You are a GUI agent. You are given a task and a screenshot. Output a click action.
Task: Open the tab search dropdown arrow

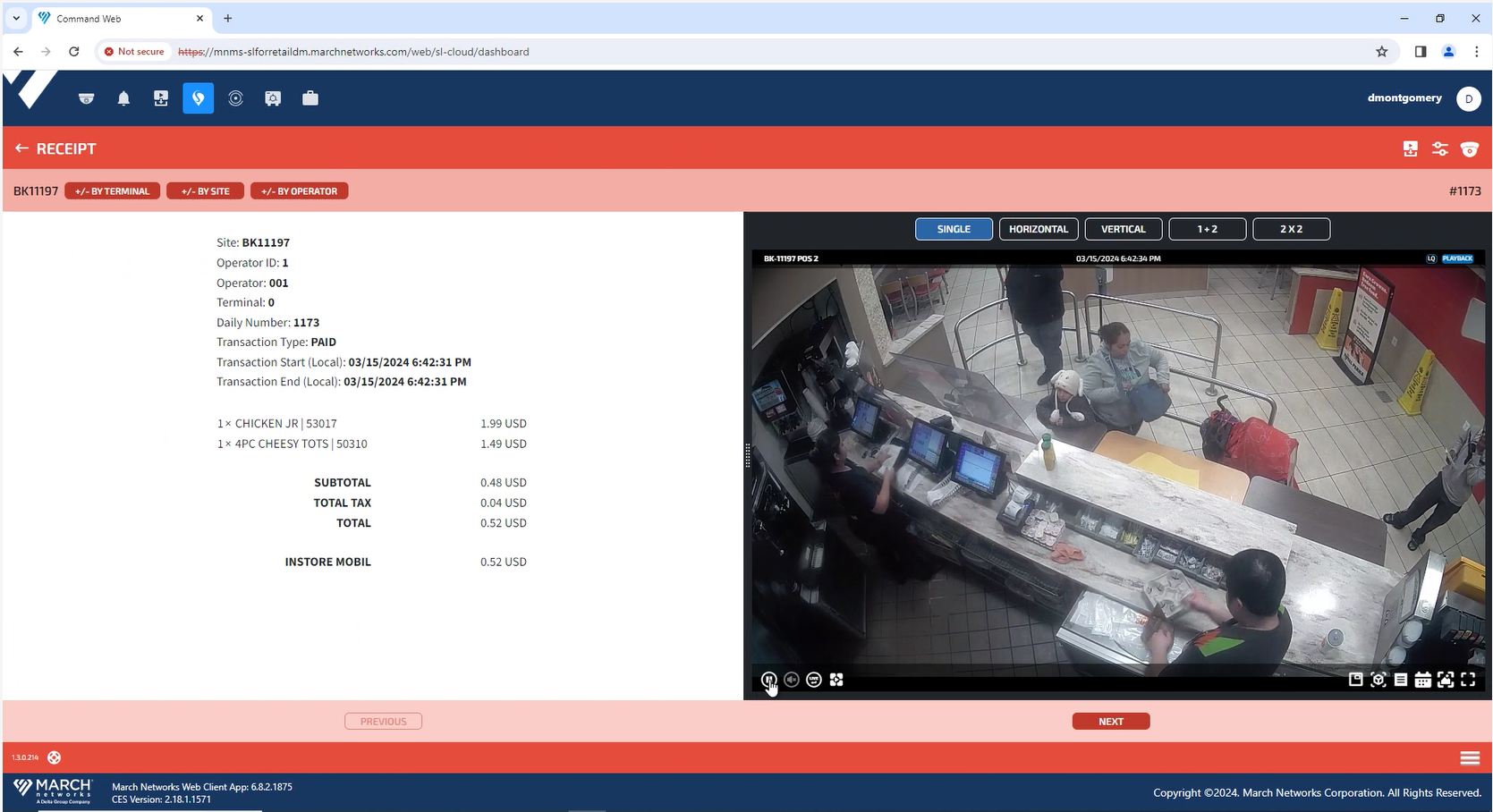16,18
